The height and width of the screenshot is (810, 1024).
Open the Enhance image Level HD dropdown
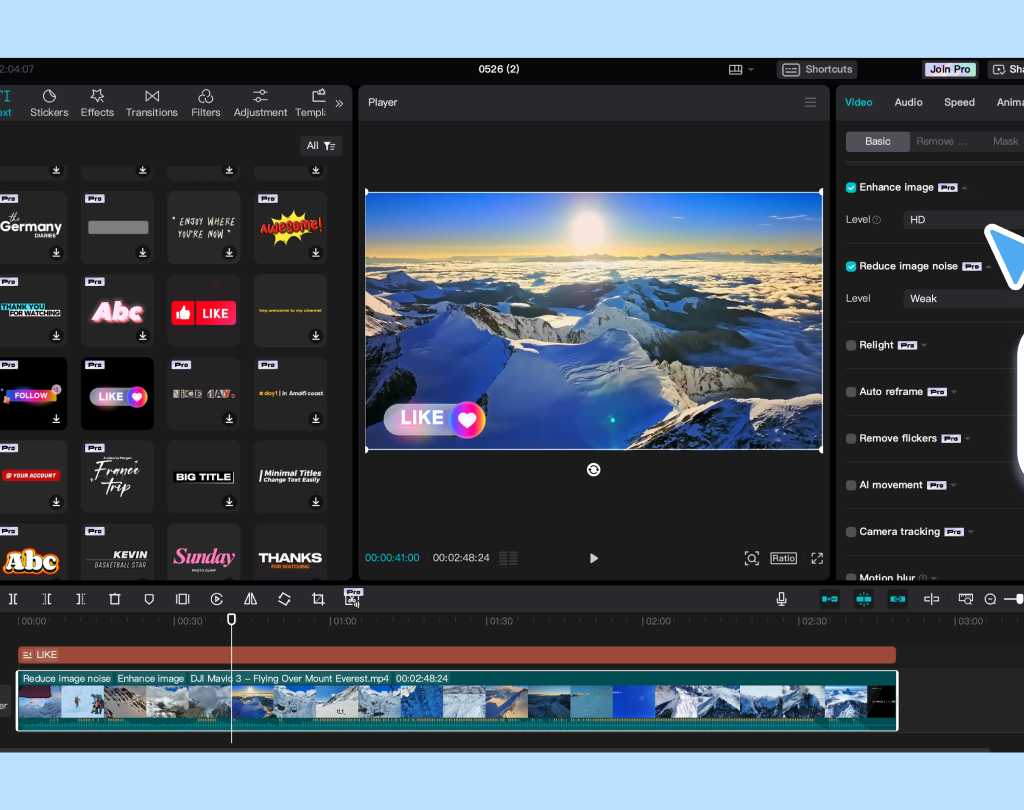point(963,219)
